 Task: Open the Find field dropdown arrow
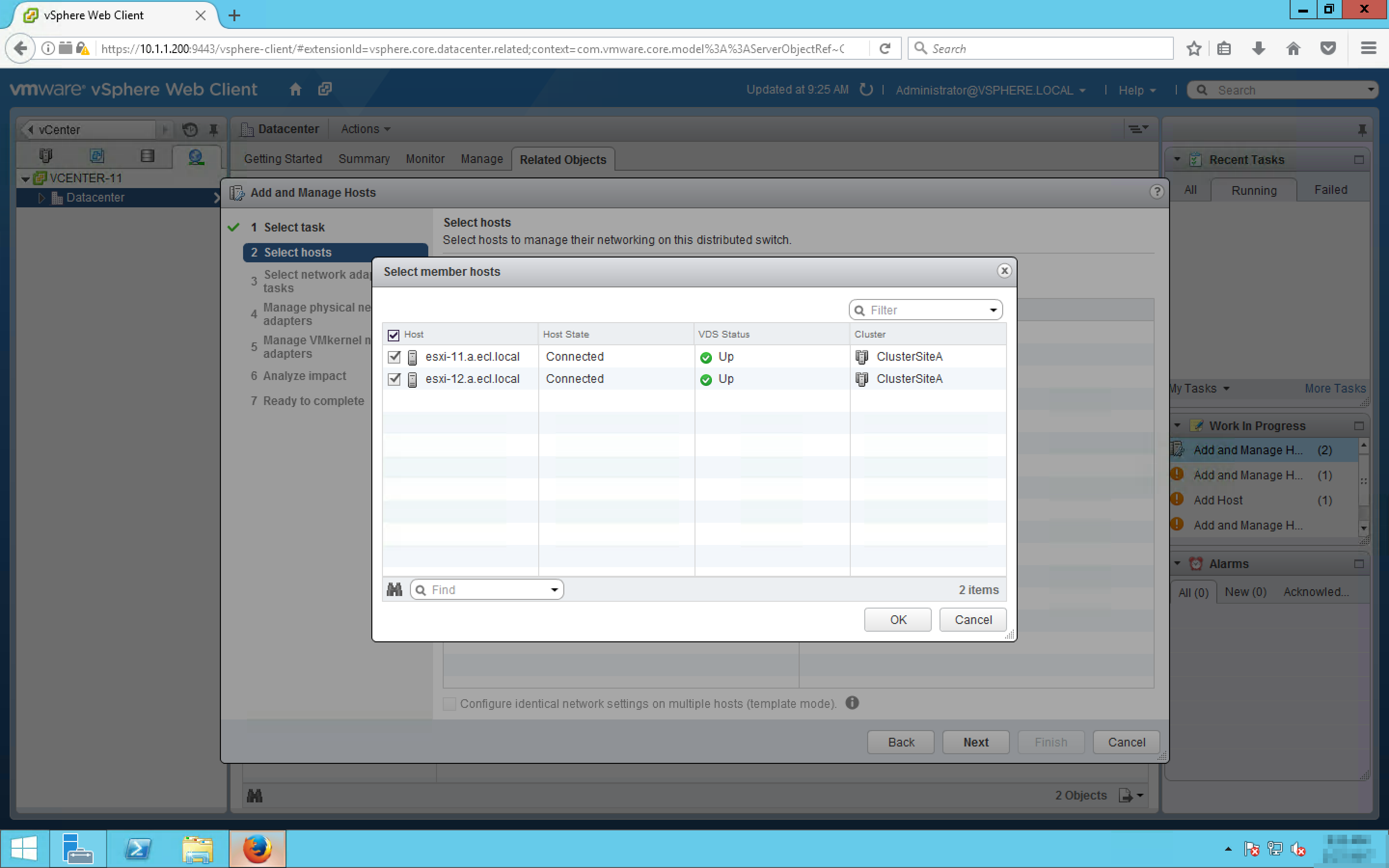(x=554, y=590)
